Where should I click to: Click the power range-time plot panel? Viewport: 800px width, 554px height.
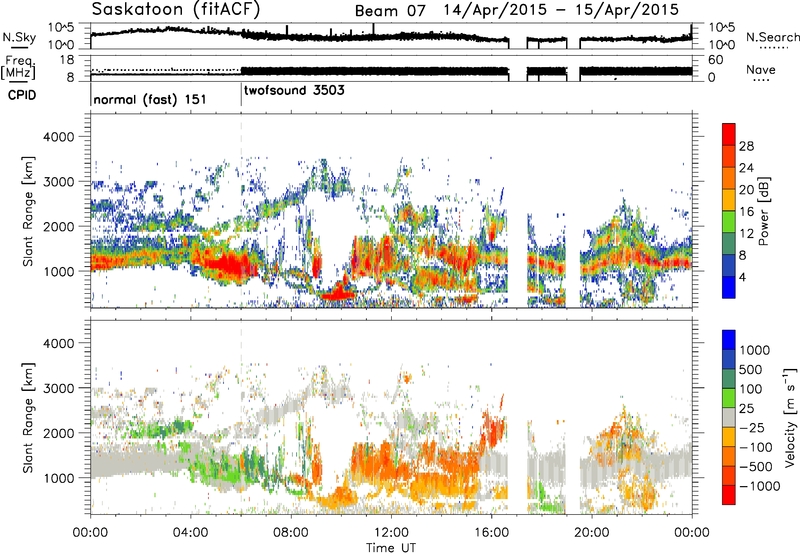pyautogui.click(x=391, y=210)
